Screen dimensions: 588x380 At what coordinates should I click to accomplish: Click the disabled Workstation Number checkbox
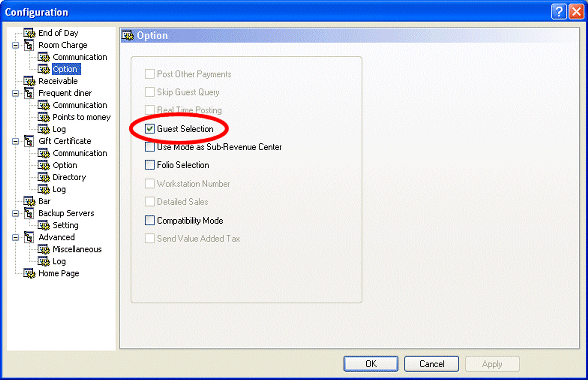pyautogui.click(x=150, y=183)
